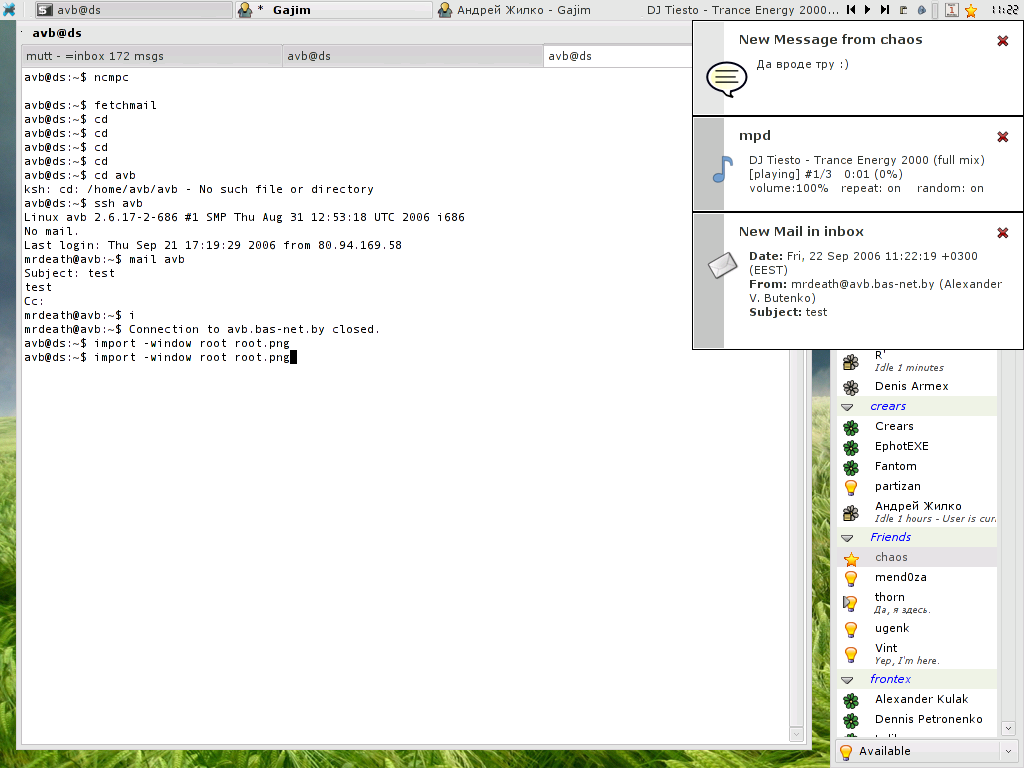Viewport: 1024px width, 768px height.
Task: Click the previous track button in panel
Action: tap(851, 10)
